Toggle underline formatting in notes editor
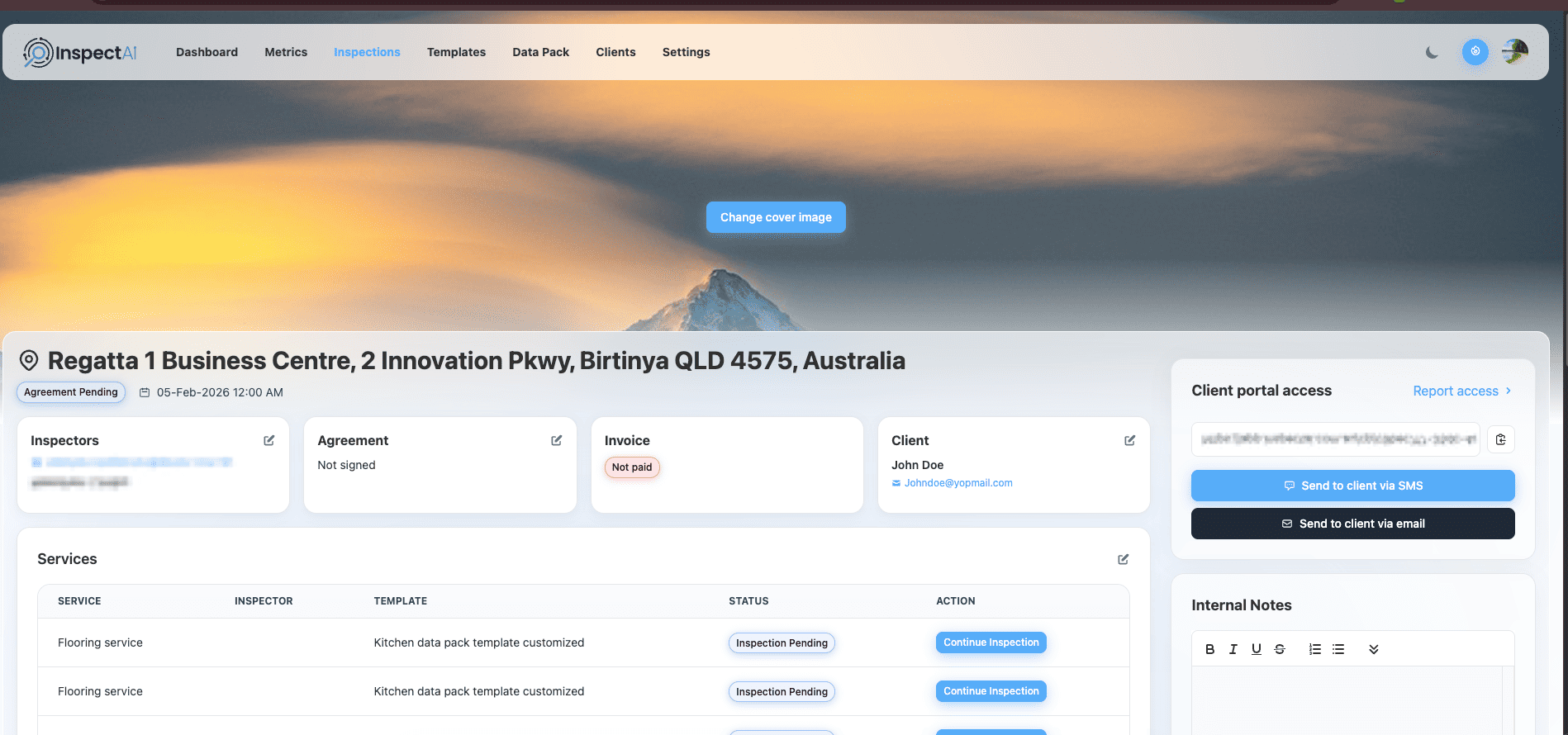The image size is (1568, 735). [x=1256, y=649]
